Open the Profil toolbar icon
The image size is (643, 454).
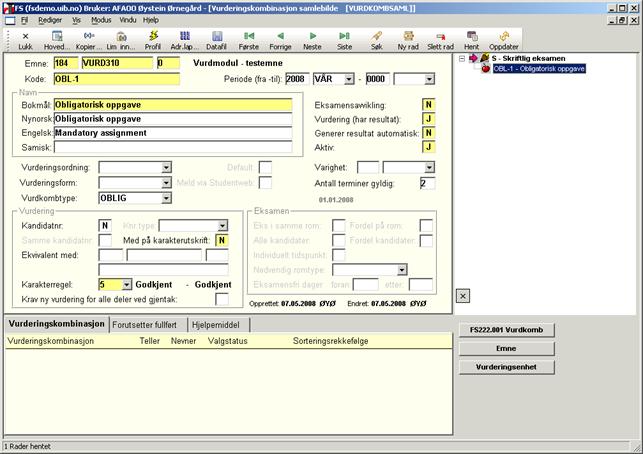coord(152,40)
